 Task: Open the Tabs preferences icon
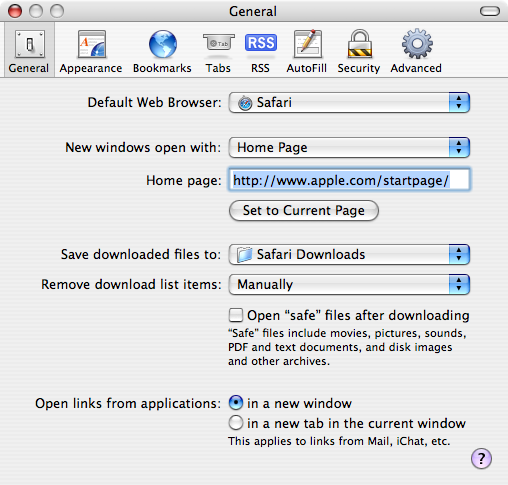click(219, 42)
